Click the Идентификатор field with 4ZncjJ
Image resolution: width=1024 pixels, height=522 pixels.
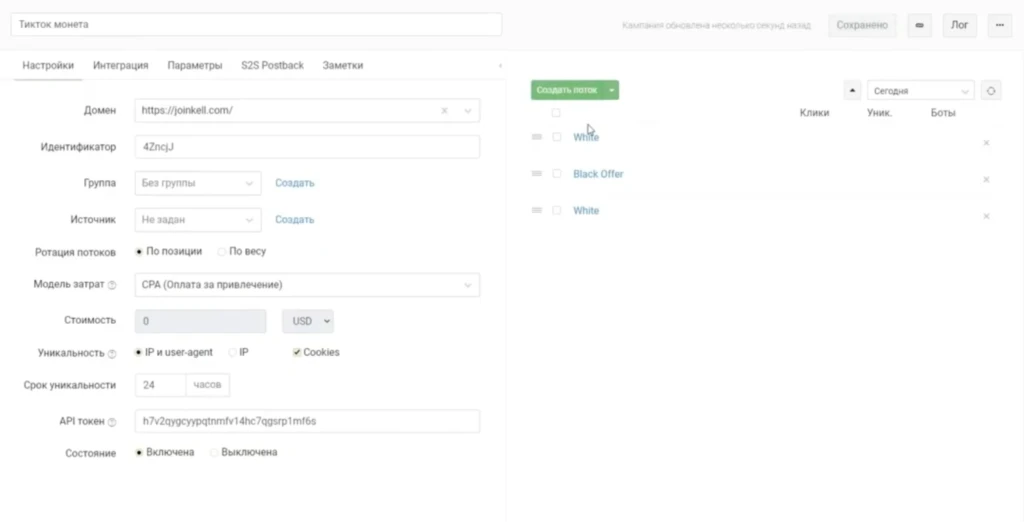pos(307,147)
